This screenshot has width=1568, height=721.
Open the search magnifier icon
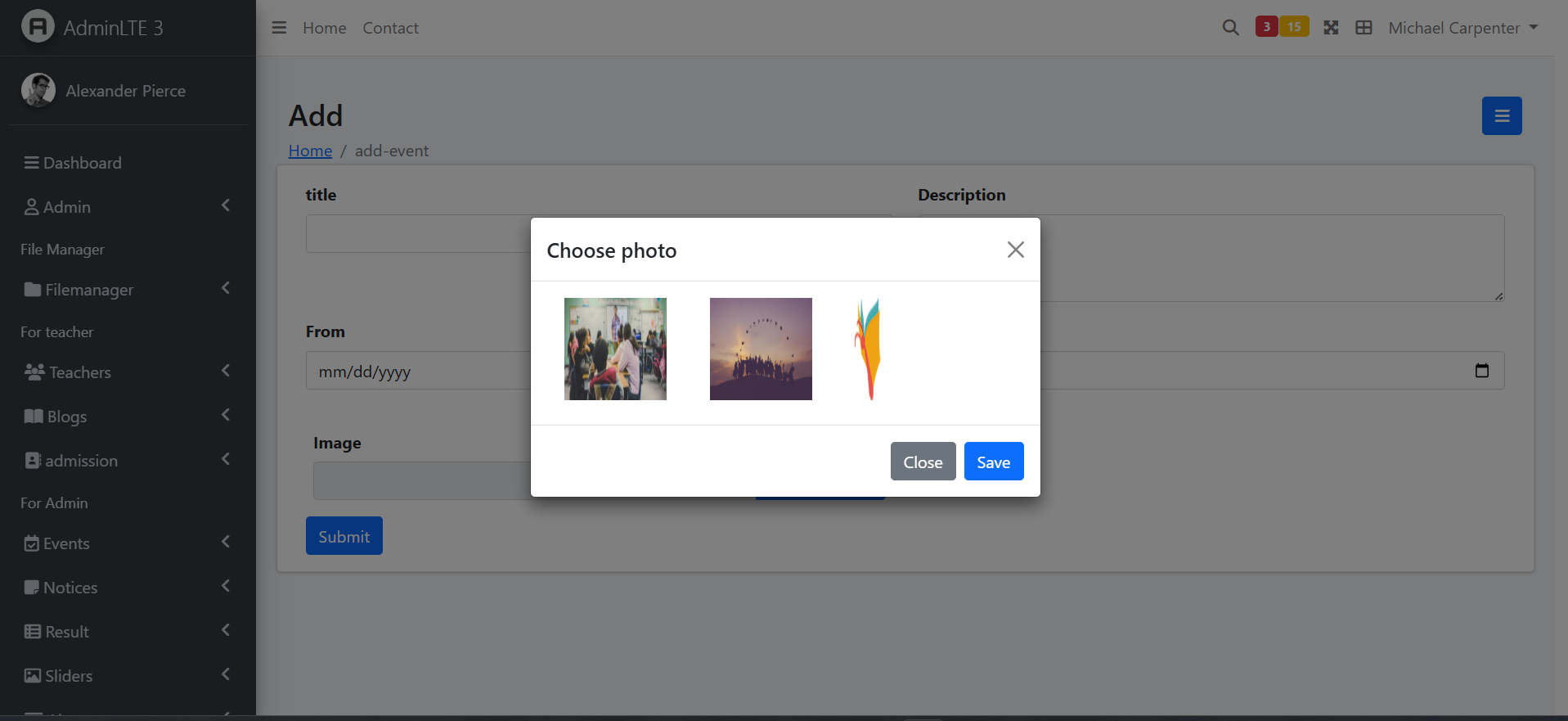click(x=1230, y=28)
